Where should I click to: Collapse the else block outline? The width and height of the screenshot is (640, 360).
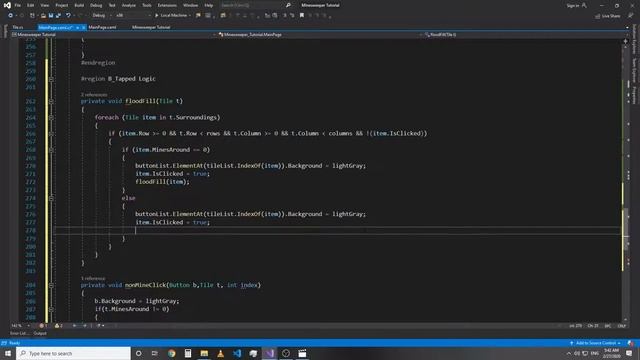point(51,198)
